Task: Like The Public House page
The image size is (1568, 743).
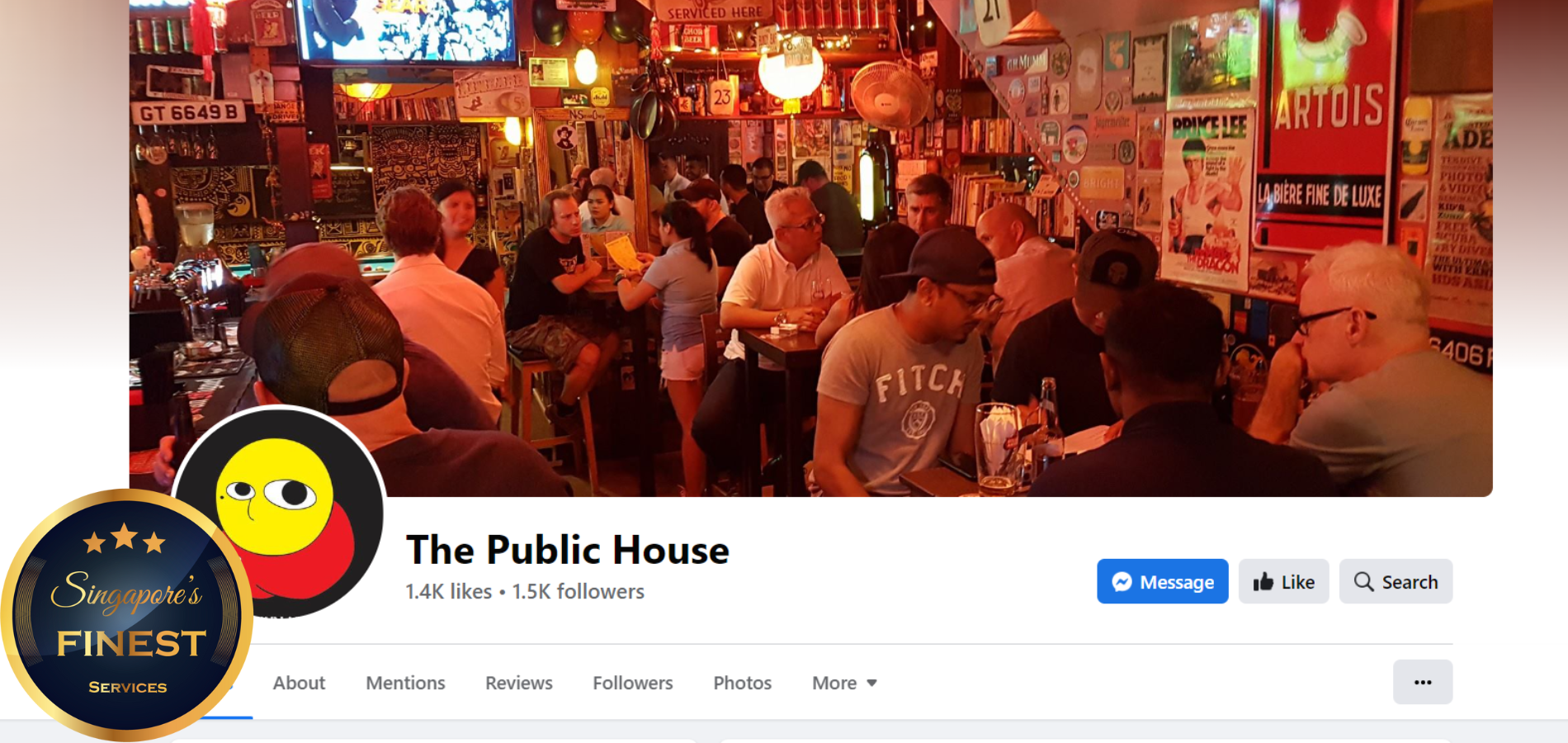Action: 1283,581
